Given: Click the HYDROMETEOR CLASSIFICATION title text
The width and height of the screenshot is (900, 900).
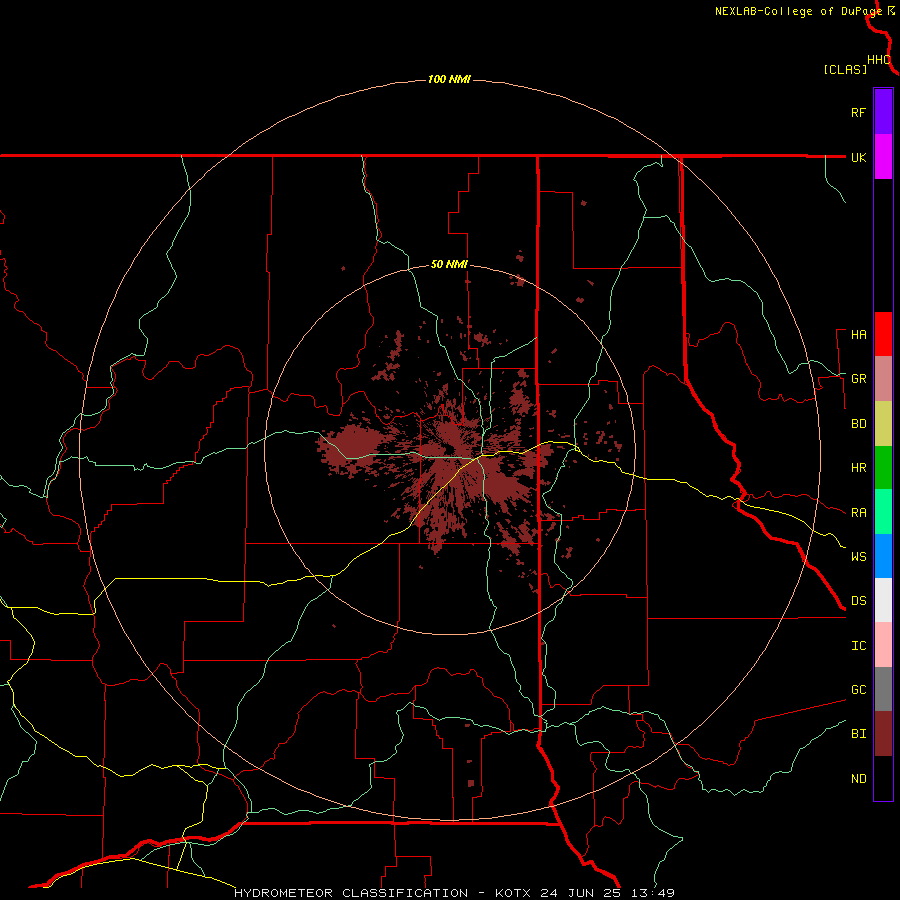Looking at the screenshot, I should pyautogui.click(x=351, y=893).
